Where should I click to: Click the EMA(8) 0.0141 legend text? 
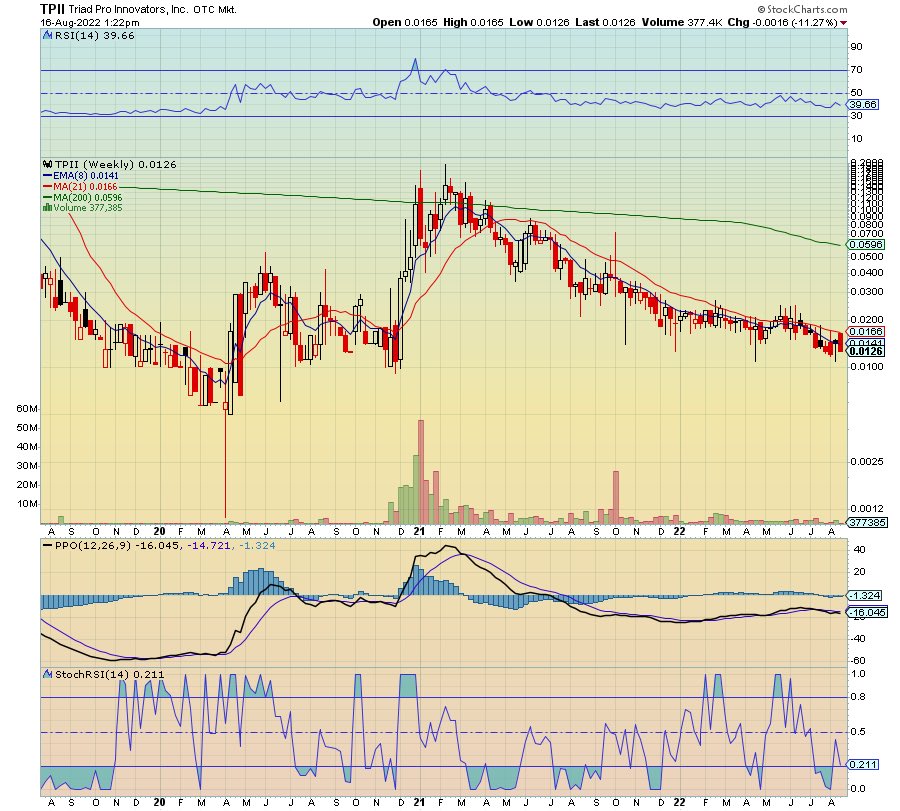tap(86, 176)
